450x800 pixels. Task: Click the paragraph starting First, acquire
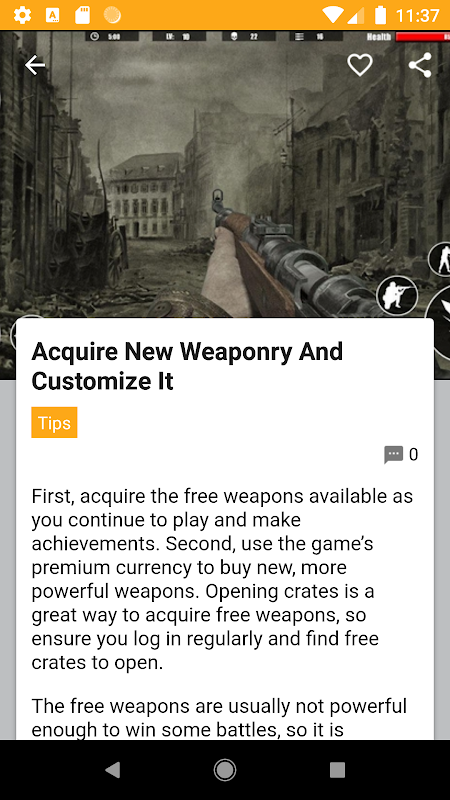click(x=222, y=579)
